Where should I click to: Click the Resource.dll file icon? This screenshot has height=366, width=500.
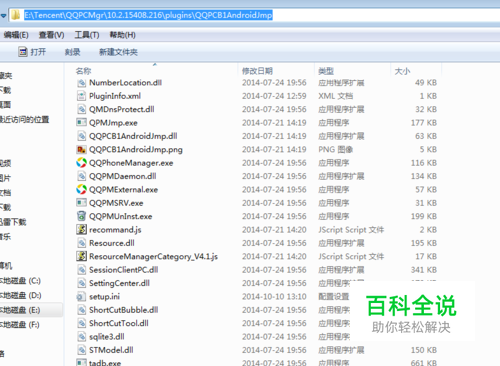point(81,243)
